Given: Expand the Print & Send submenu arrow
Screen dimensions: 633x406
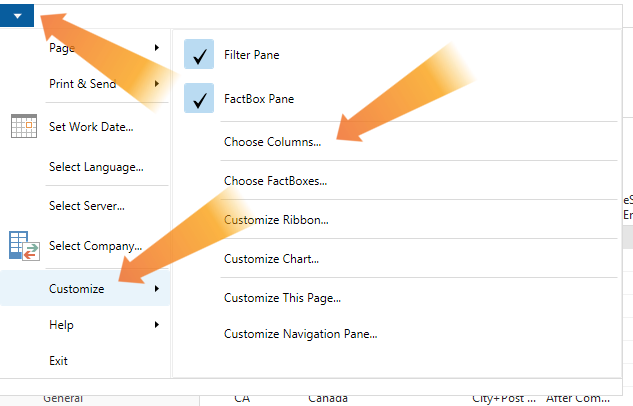Looking at the screenshot, I should tap(157, 84).
